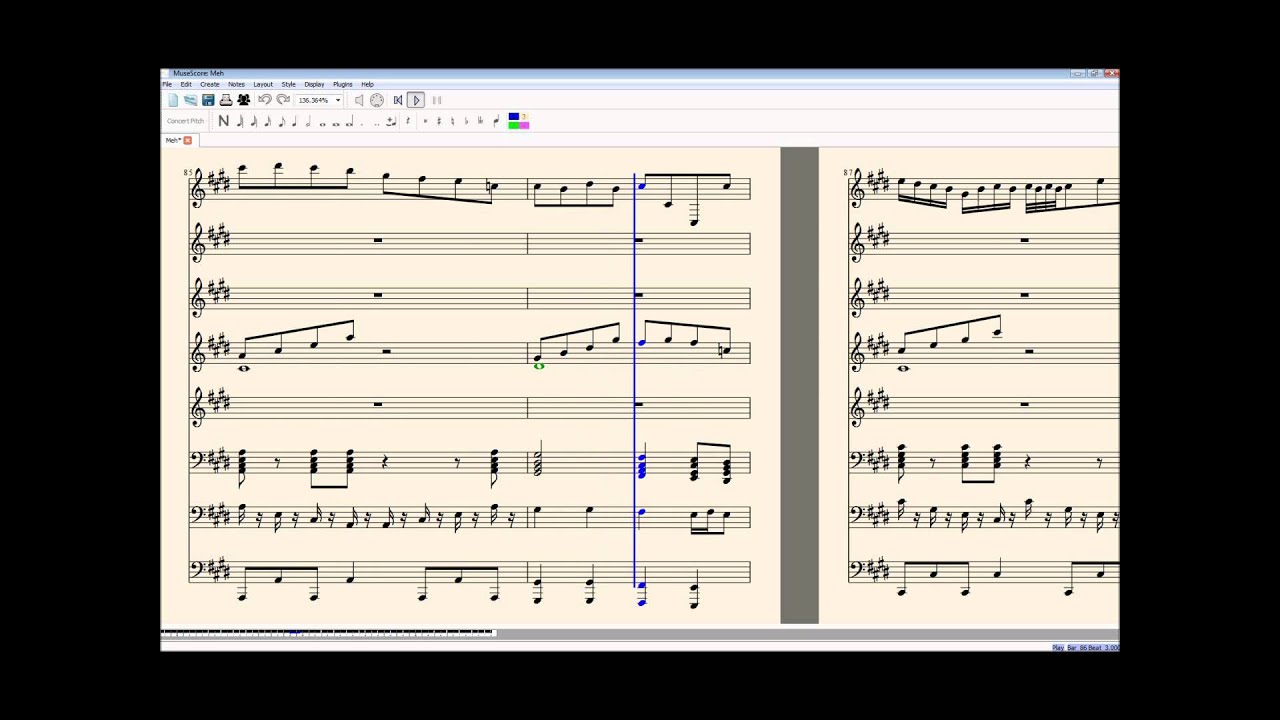Flip note stem direction icon
The width and height of the screenshot is (1280, 720).
[x=496, y=121]
